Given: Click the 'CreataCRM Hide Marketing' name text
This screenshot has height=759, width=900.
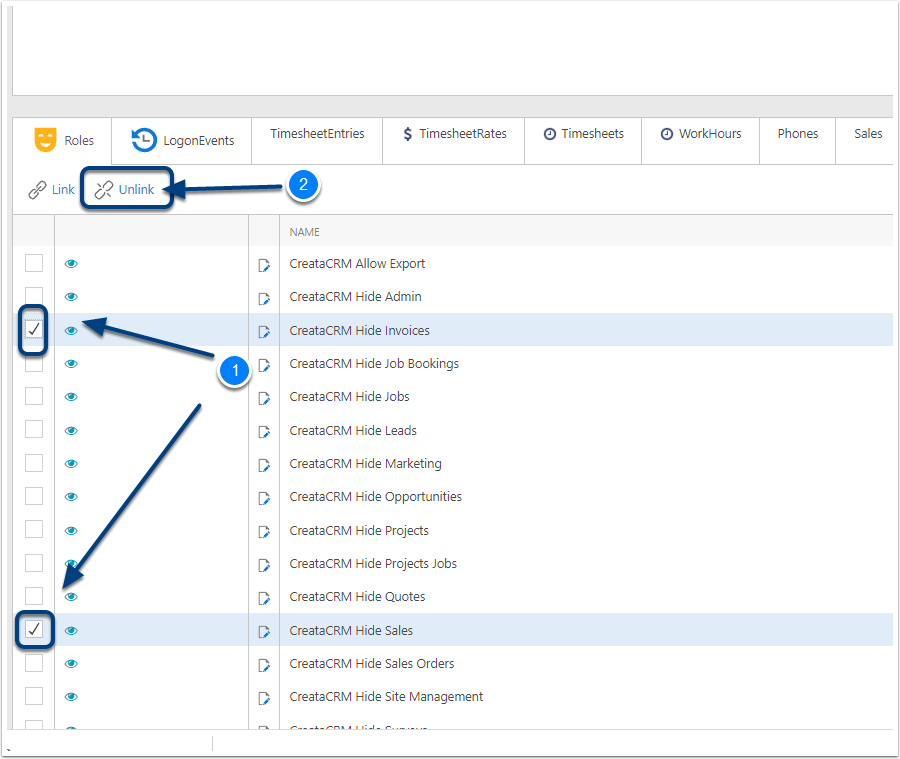Looking at the screenshot, I should (x=366, y=464).
